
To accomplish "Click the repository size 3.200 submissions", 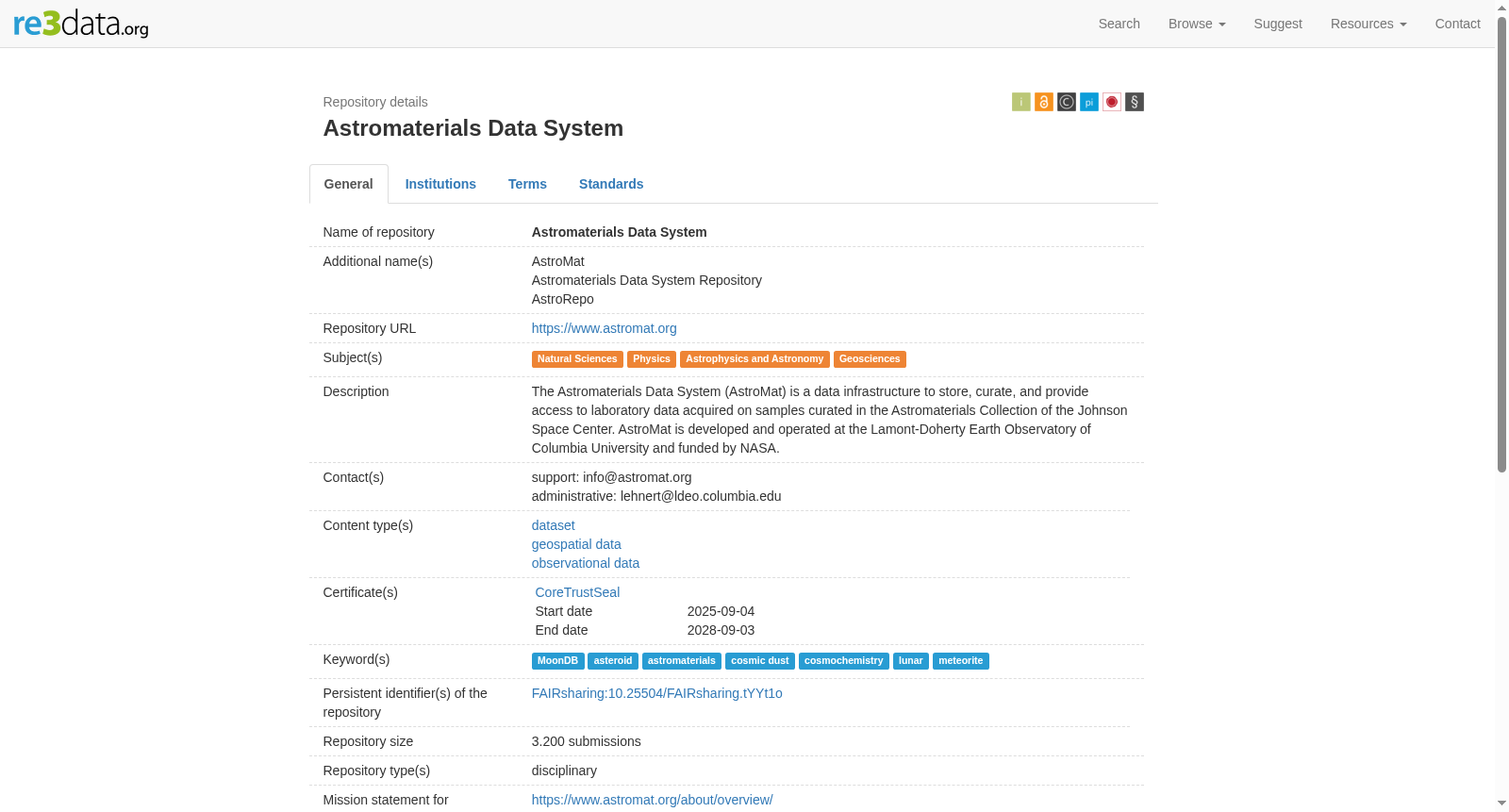I will click(587, 741).
